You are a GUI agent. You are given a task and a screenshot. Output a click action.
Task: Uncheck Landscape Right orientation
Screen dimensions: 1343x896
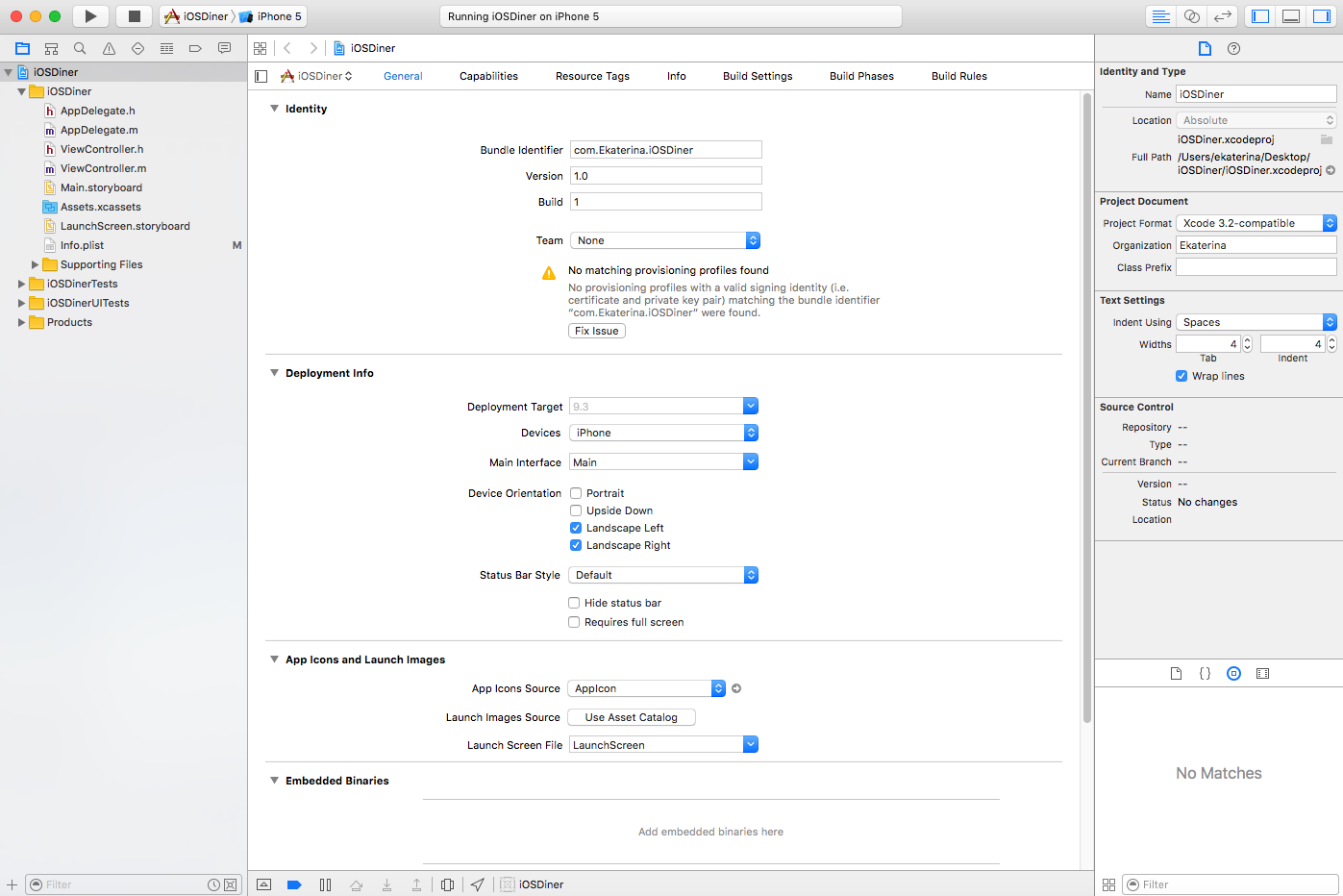click(576, 545)
